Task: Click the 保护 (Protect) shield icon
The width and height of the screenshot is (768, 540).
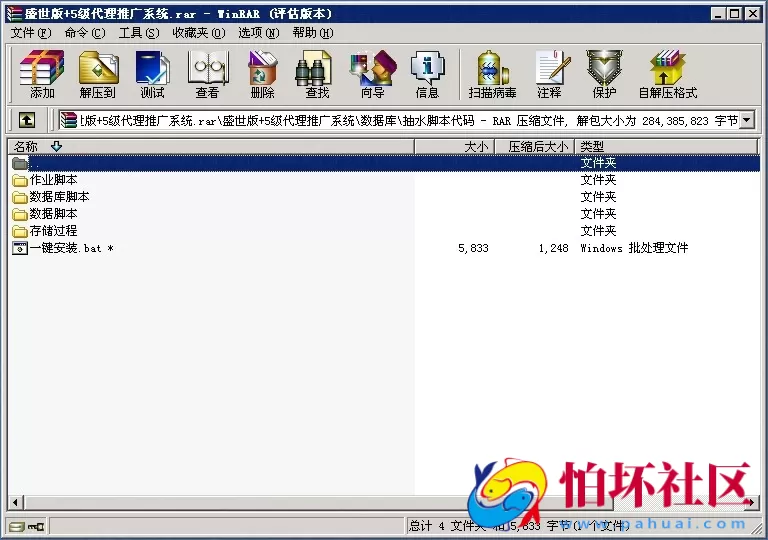Action: click(604, 74)
